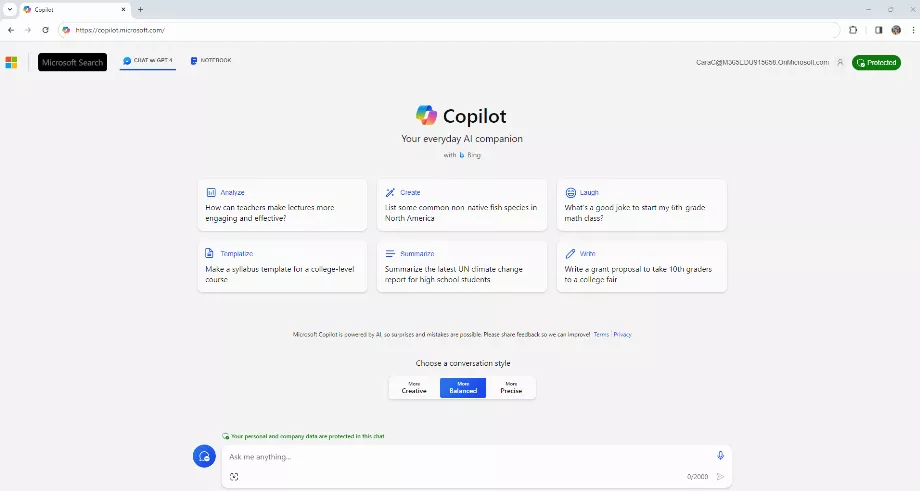Viewport: 920px width, 491px height.
Task: Open the Terms link
Action: 601,334
